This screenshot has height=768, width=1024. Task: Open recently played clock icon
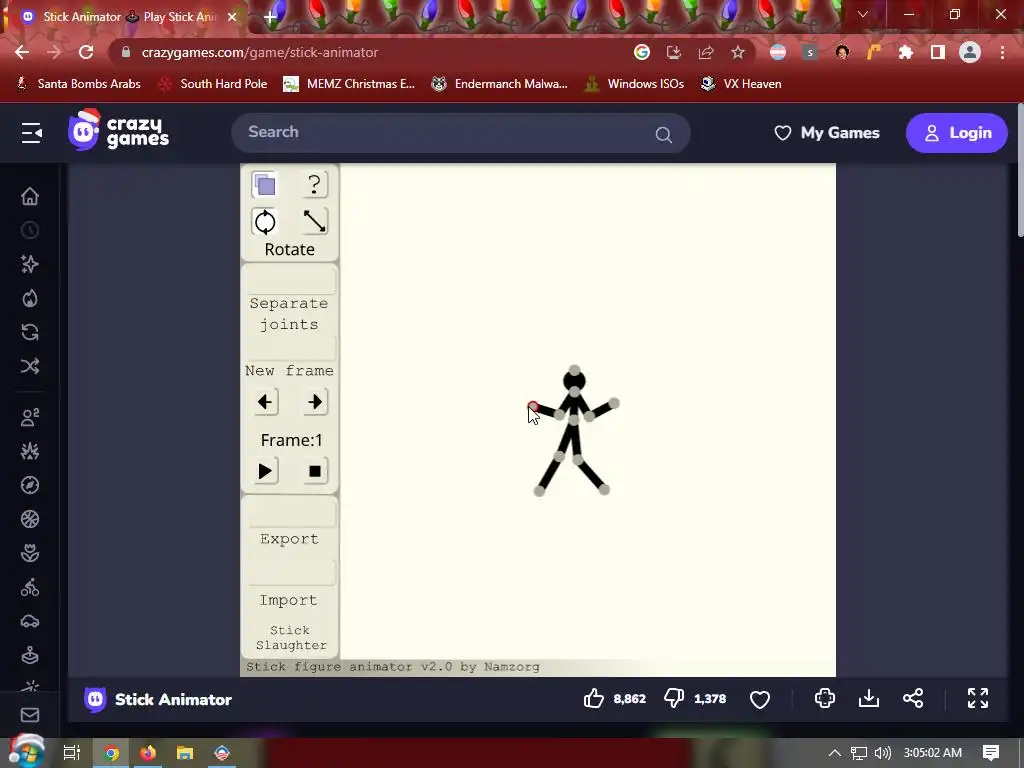tap(30, 230)
